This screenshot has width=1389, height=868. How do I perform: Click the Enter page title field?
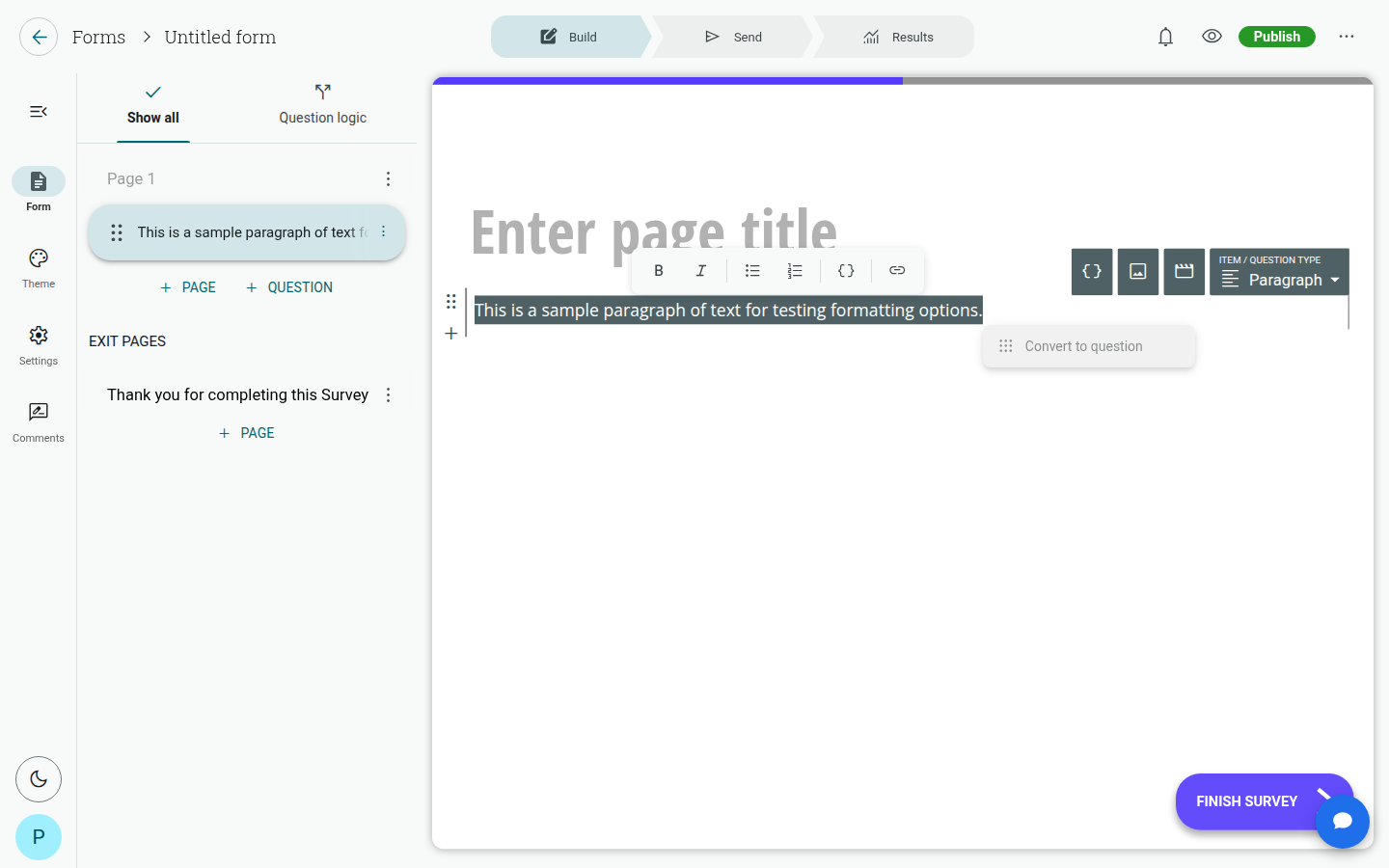[x=654, y=232]
